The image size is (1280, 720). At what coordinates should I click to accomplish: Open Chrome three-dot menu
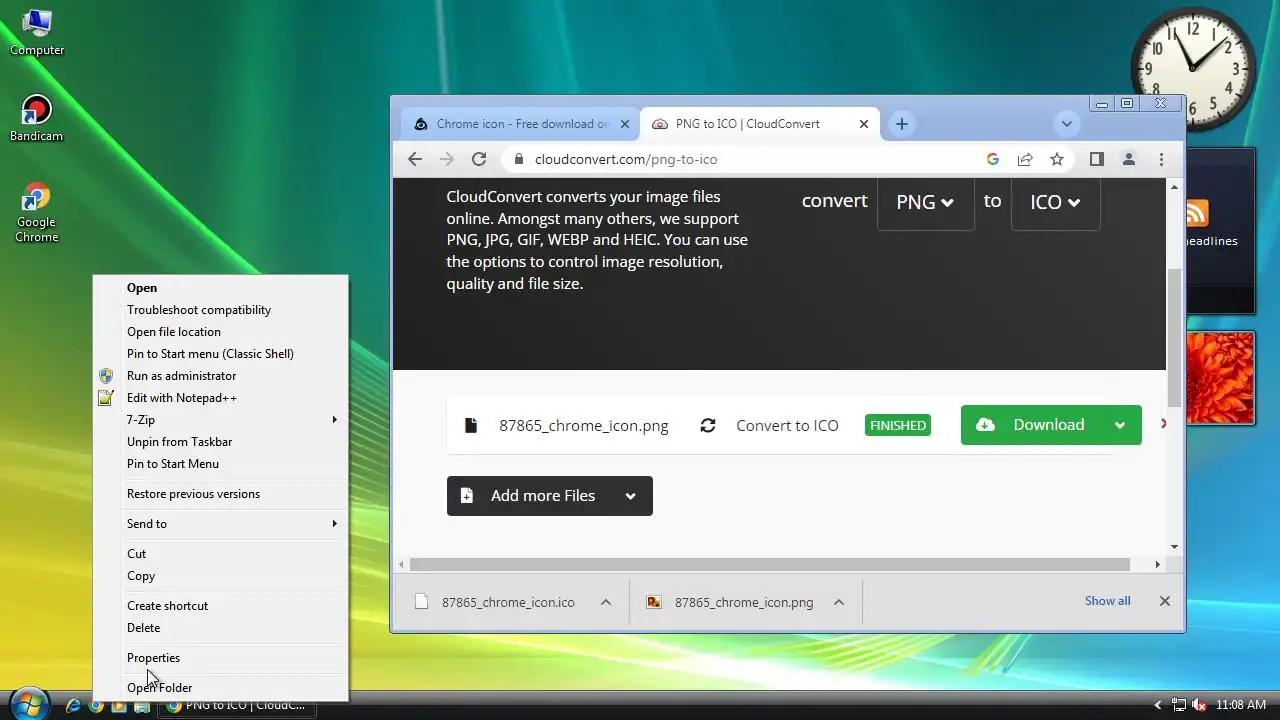(1161, 159)
